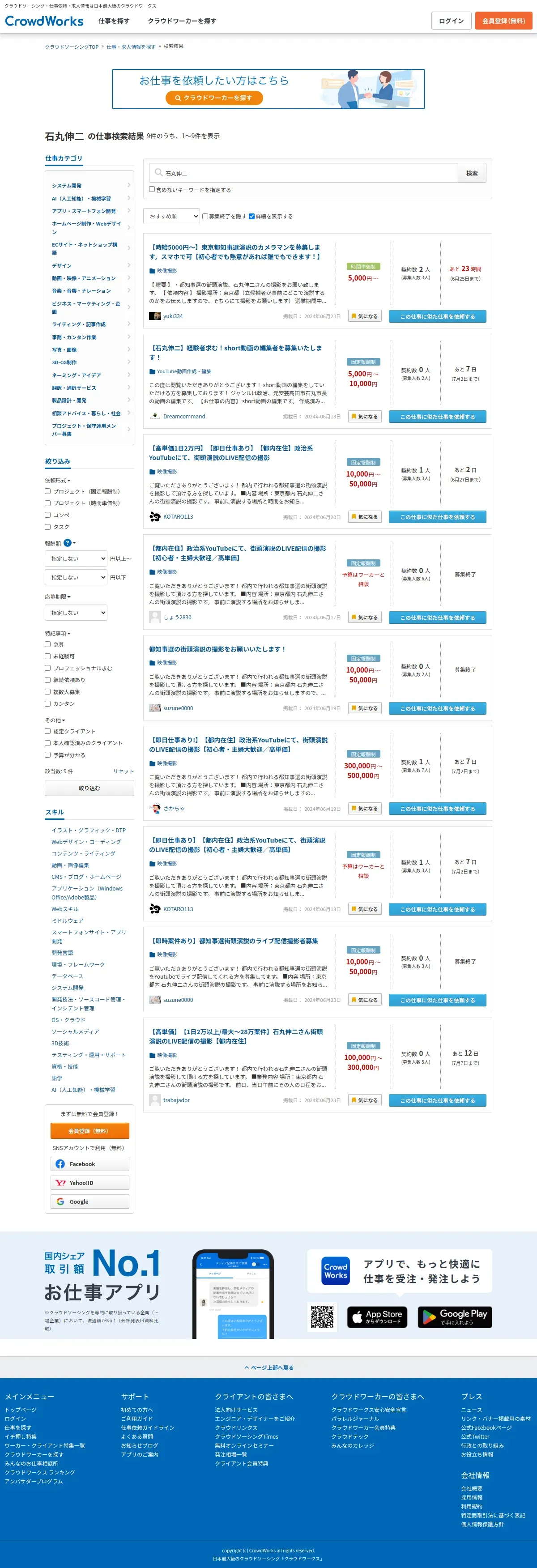Viewport: 537px width, 1568px height.
Task: Click the smartphone app preview image
Action: coord(233,1294)
